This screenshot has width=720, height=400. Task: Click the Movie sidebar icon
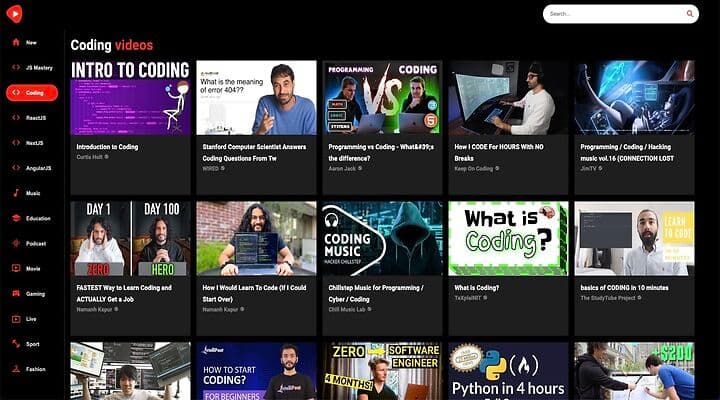point(16,268)
